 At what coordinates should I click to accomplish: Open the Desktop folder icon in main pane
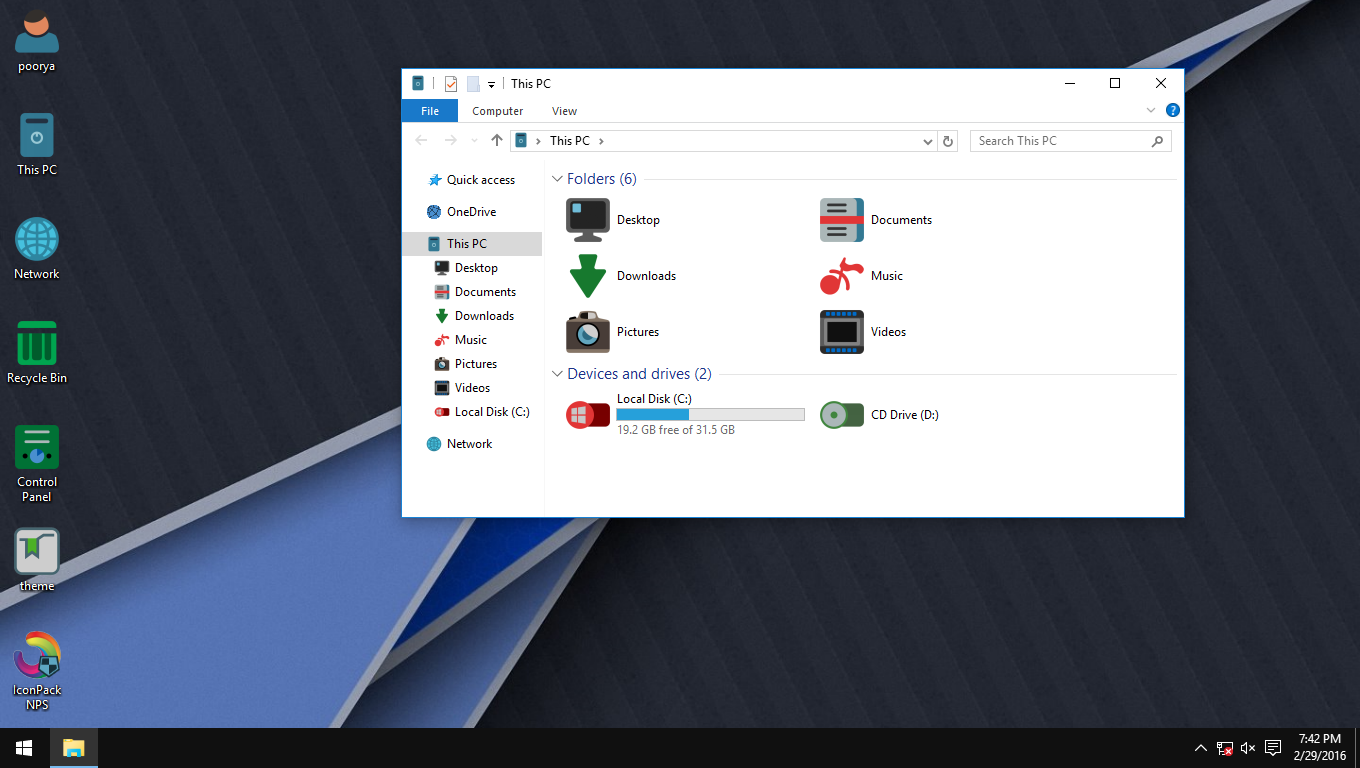[587, 219]
